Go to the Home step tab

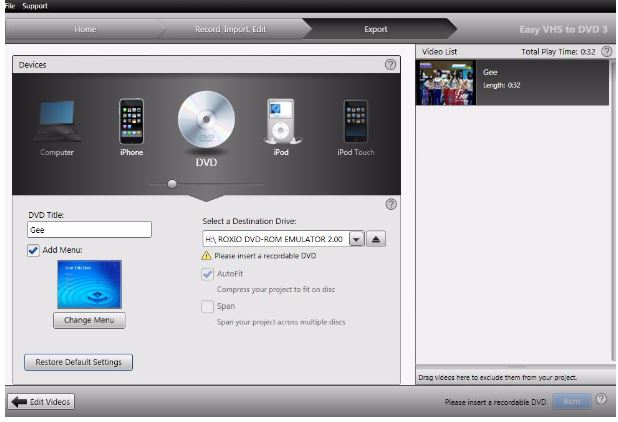(x=85, y=29)
